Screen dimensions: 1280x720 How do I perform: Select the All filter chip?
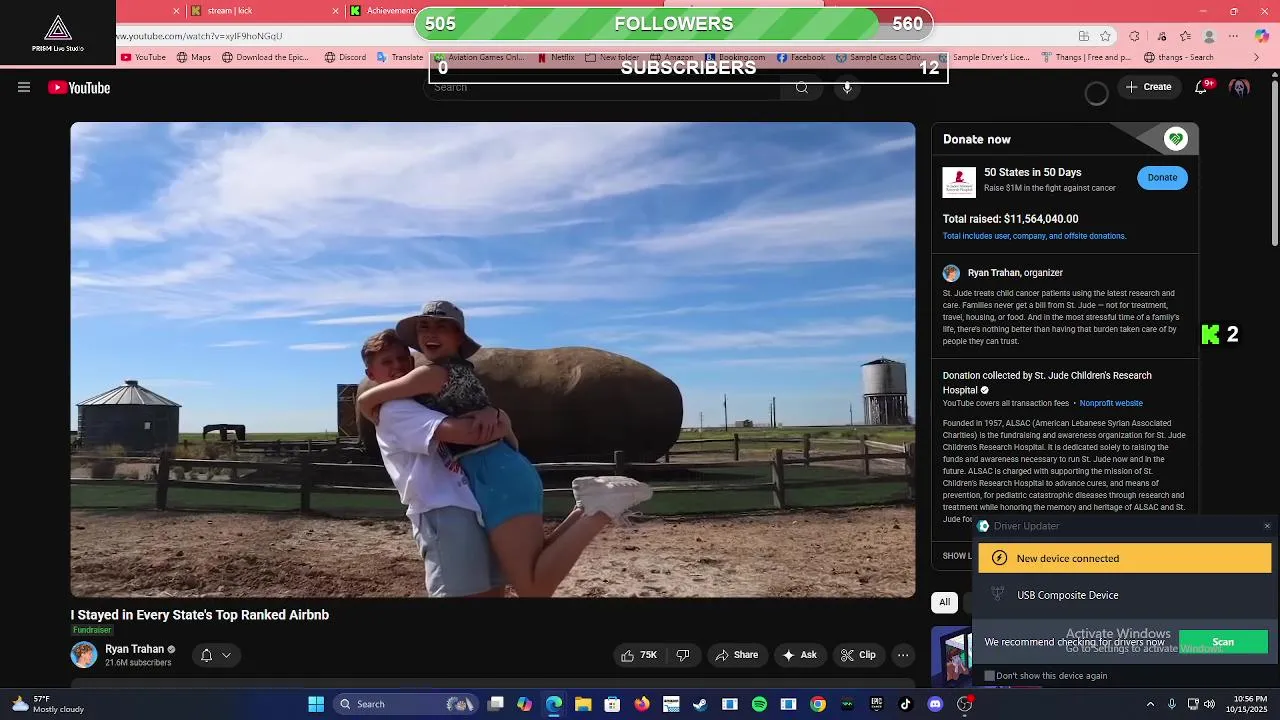tap(944, 602)
